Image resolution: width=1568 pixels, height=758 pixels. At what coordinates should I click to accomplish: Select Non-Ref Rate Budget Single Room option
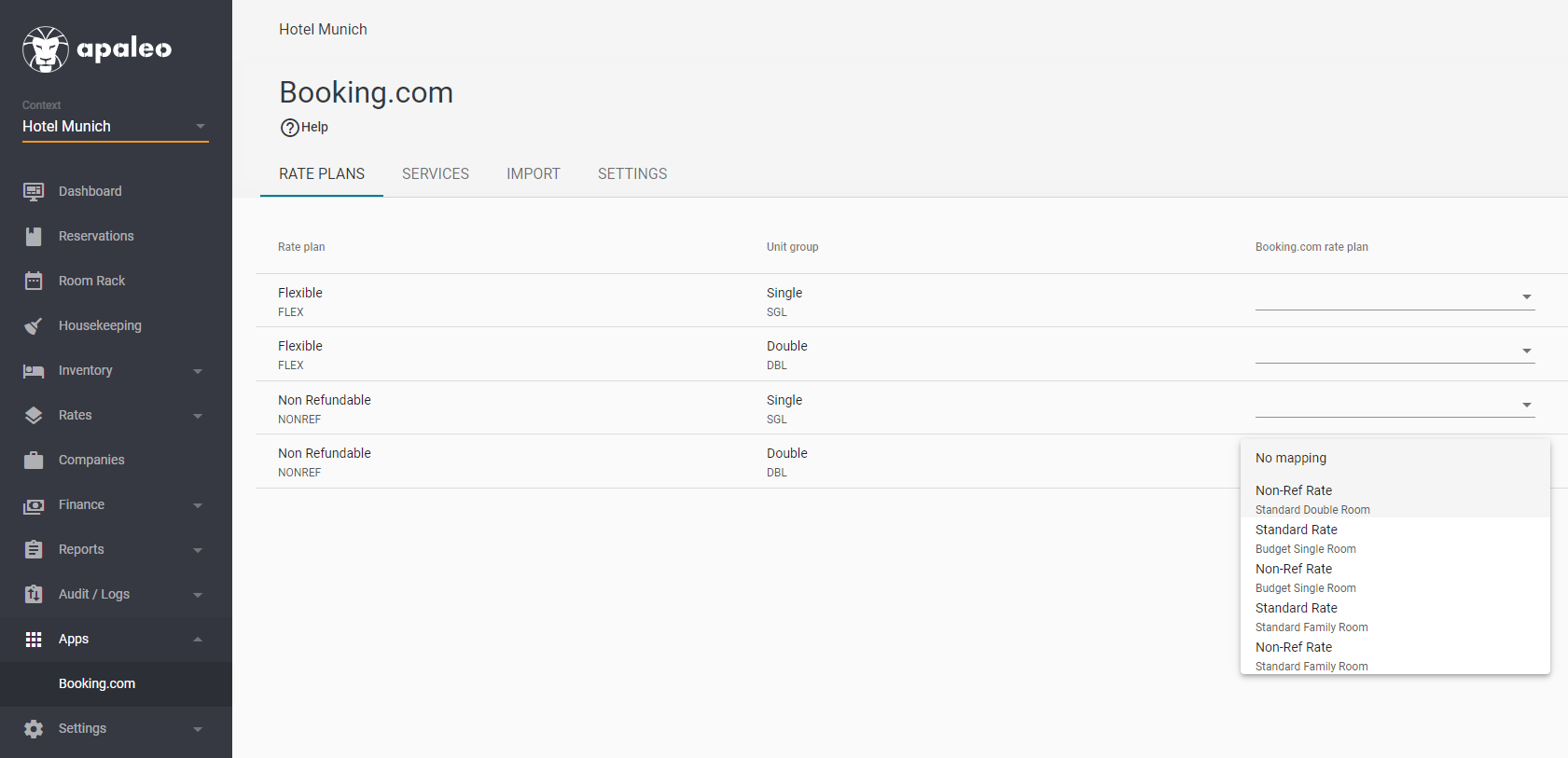[x=1395, y=577]
